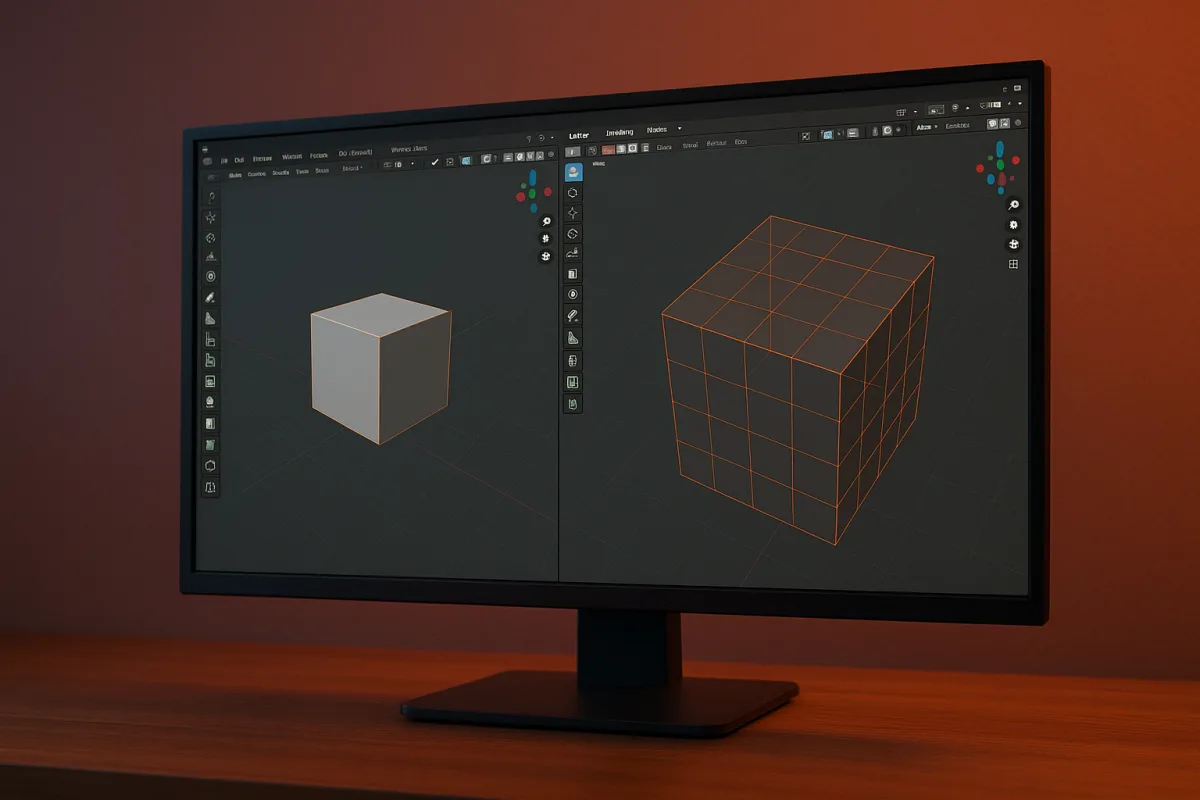Toggle the blue icon button in right viewport header
Screen dimensions: 1200x800
coord(827,134)
